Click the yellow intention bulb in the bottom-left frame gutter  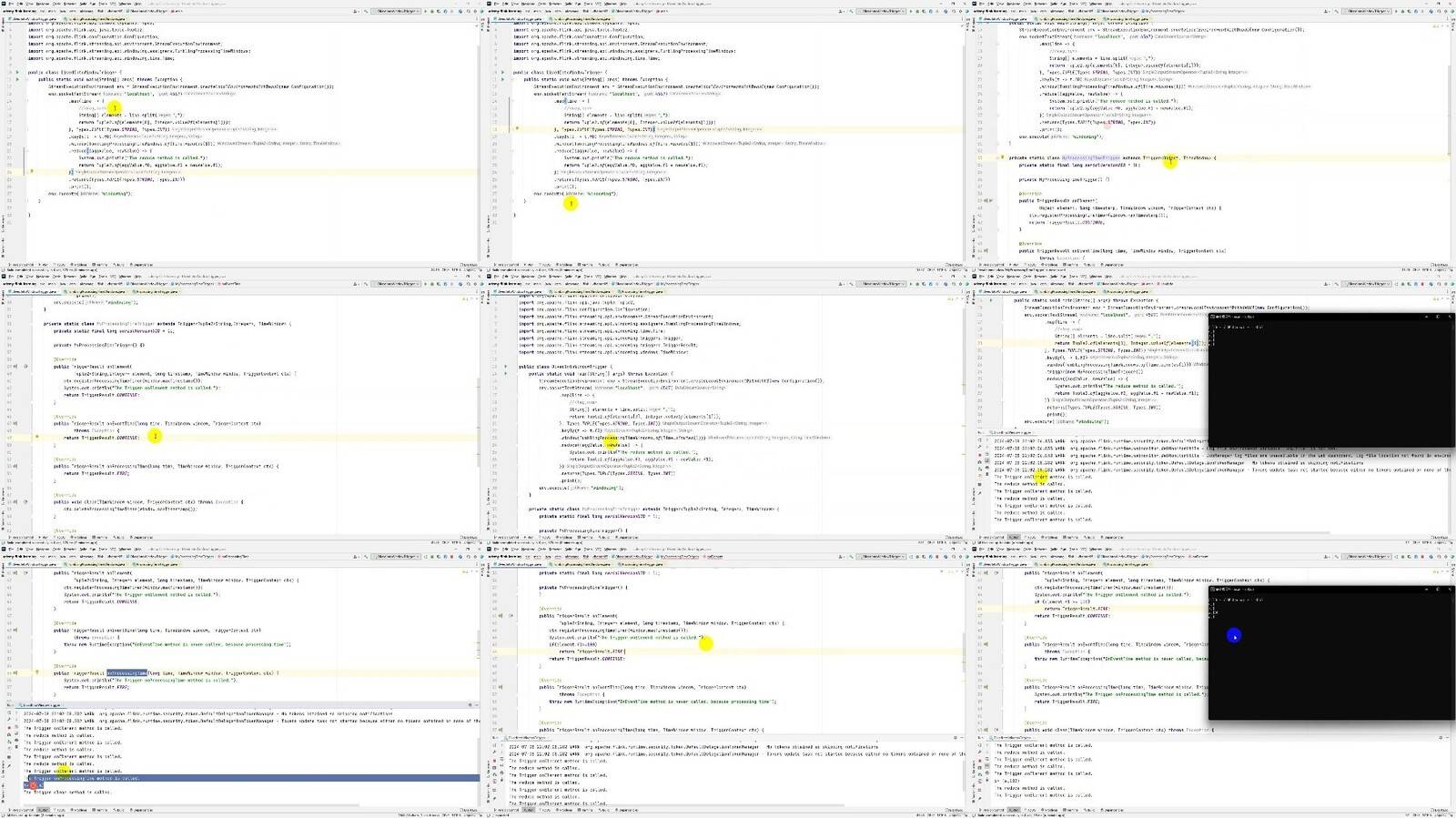click(37, 672)
